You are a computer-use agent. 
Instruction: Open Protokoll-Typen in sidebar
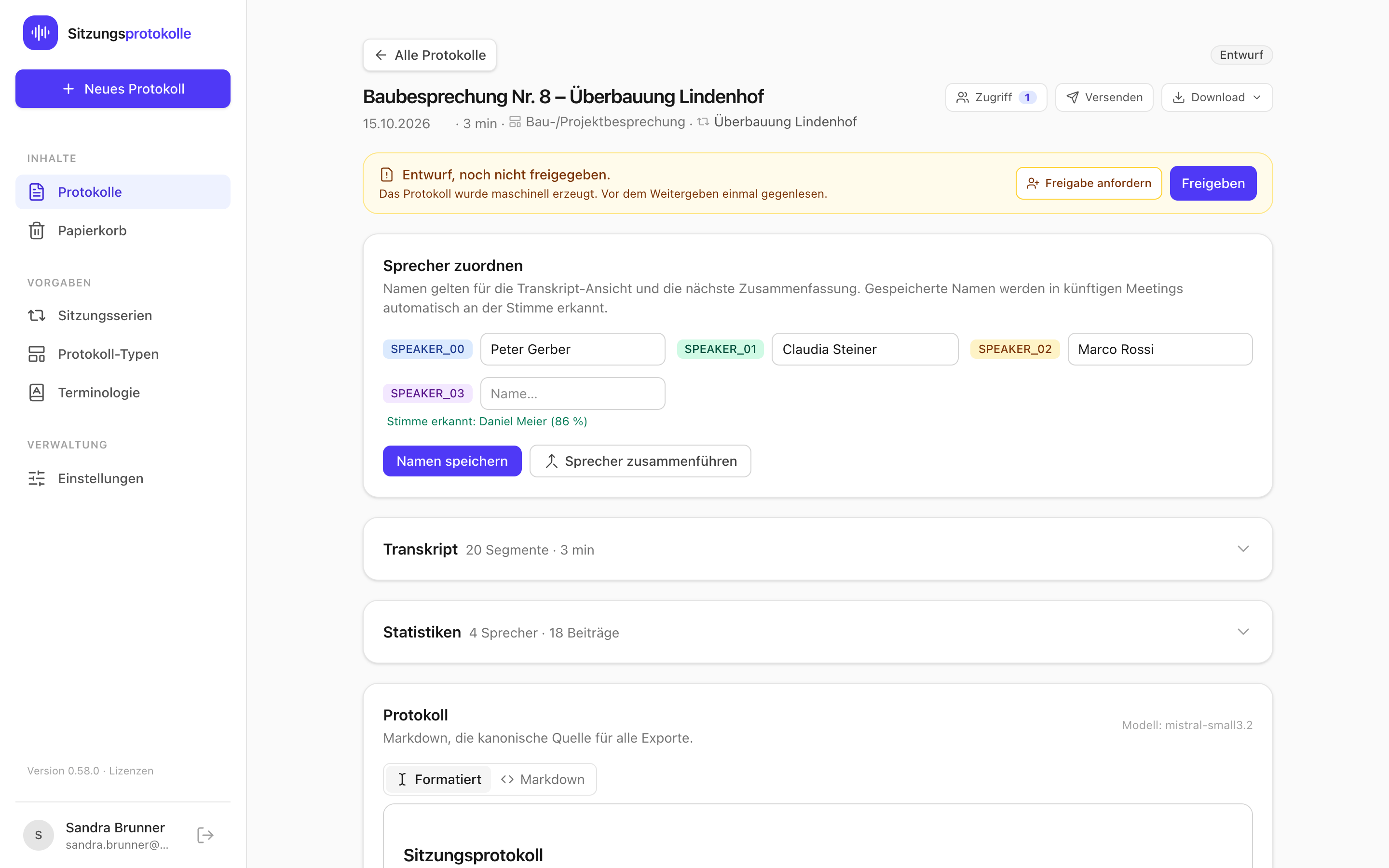[x=123, y=353]
